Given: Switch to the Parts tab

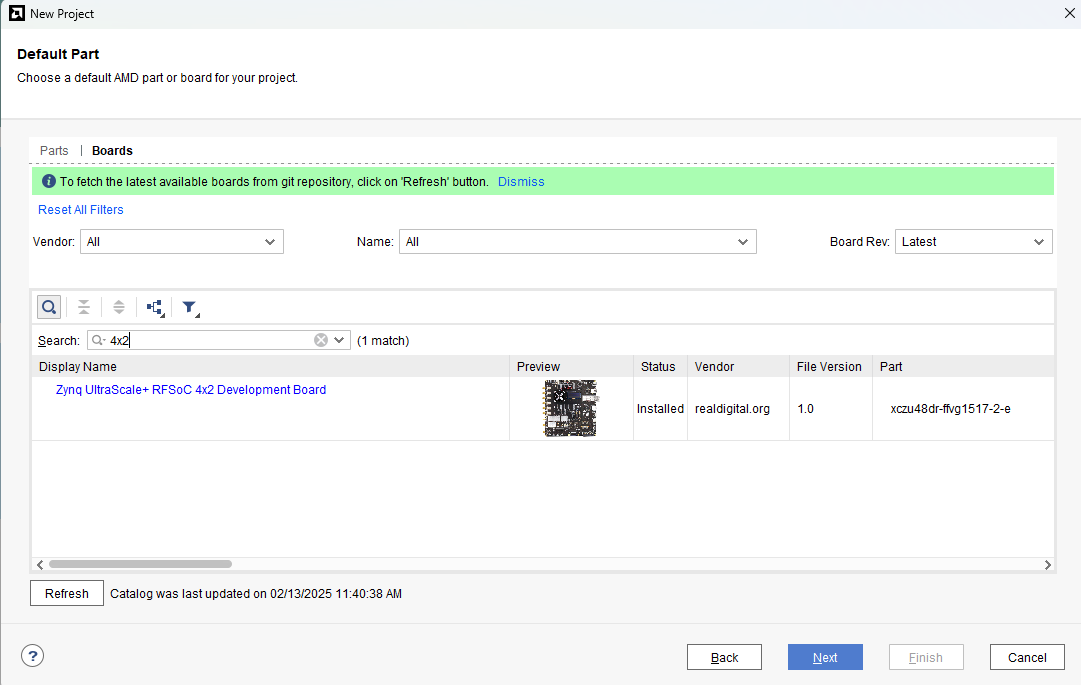Looking at the screenshot, I should pyautogui.click(x=54, y=151).
